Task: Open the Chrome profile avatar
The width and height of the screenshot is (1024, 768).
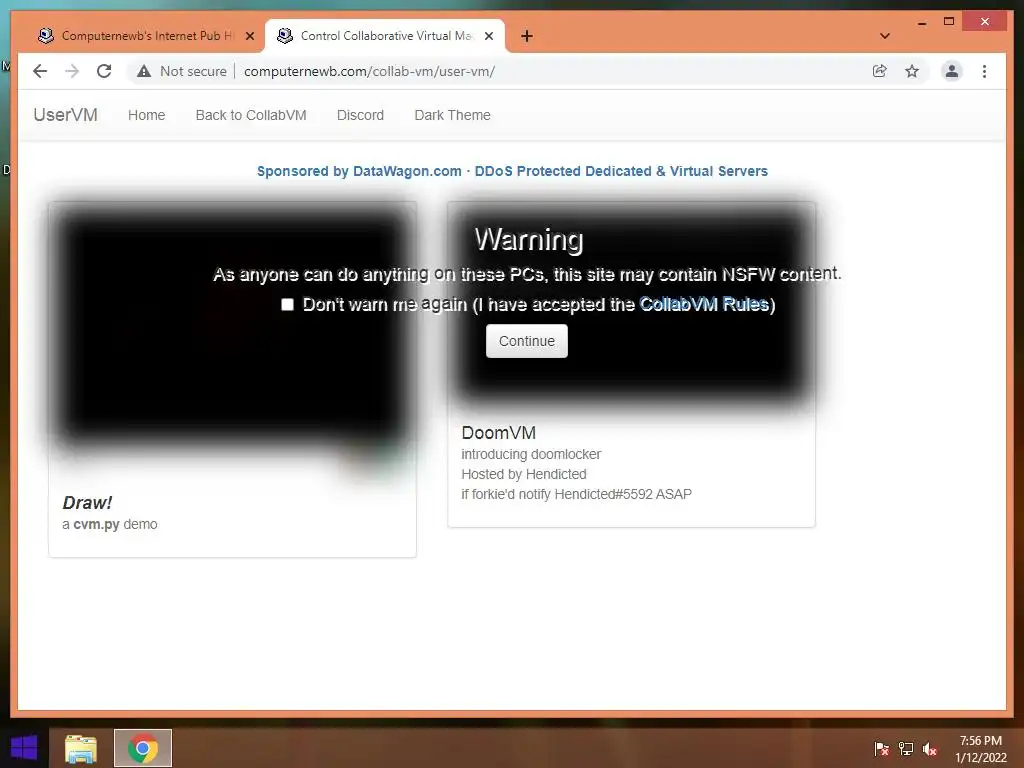Action: (x=952, y=71)
